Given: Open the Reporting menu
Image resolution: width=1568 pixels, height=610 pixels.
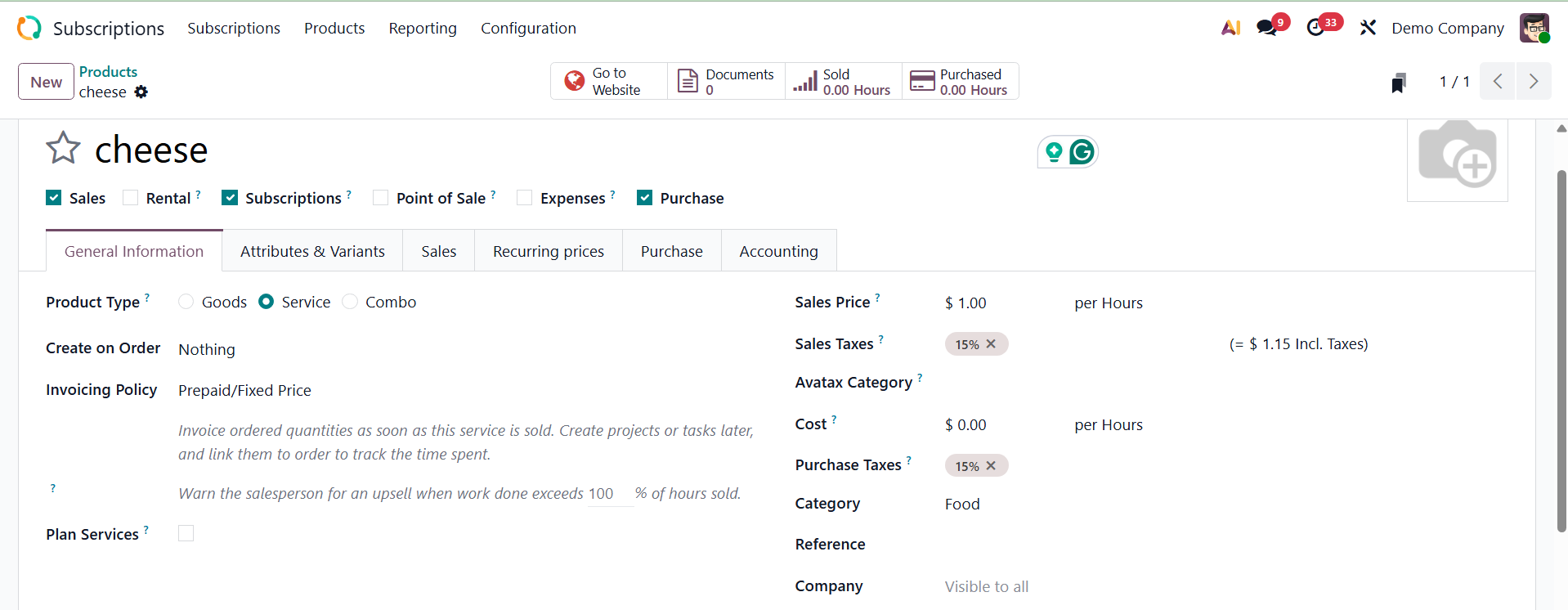Looking at the screenshot, I should click(423, 29).
